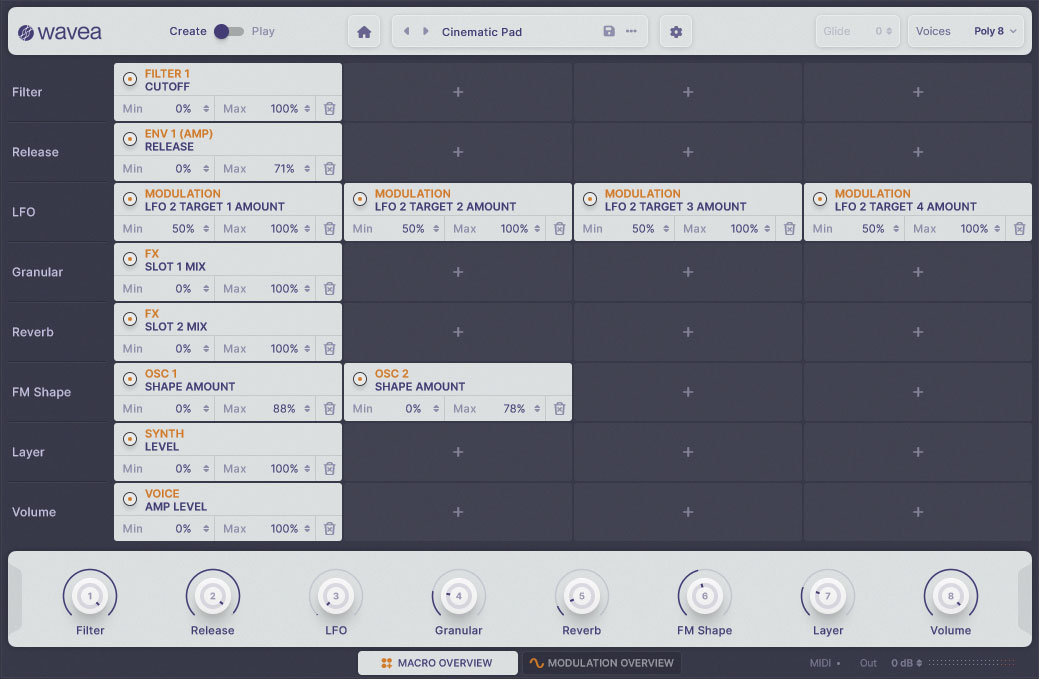Add second target to Granular row
Screen dimensions: 1039x679
[x=458, y=272]
